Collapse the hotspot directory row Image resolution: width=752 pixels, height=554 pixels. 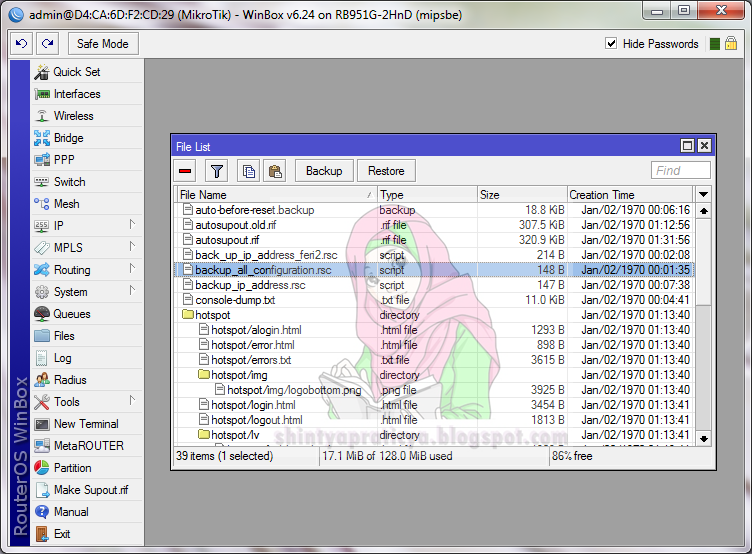pos(434,315)
